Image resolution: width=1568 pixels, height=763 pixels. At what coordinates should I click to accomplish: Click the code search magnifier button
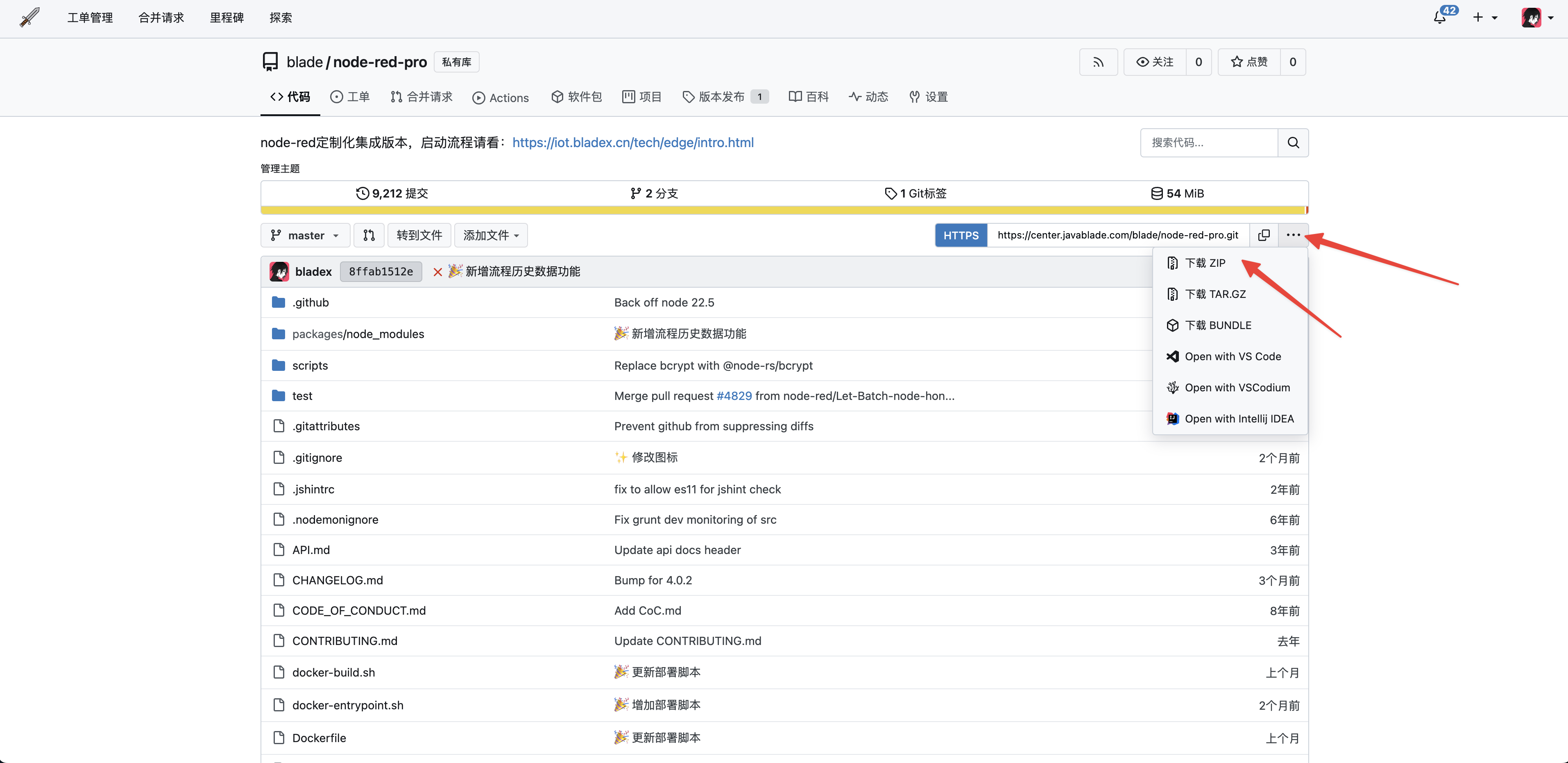1294,143
